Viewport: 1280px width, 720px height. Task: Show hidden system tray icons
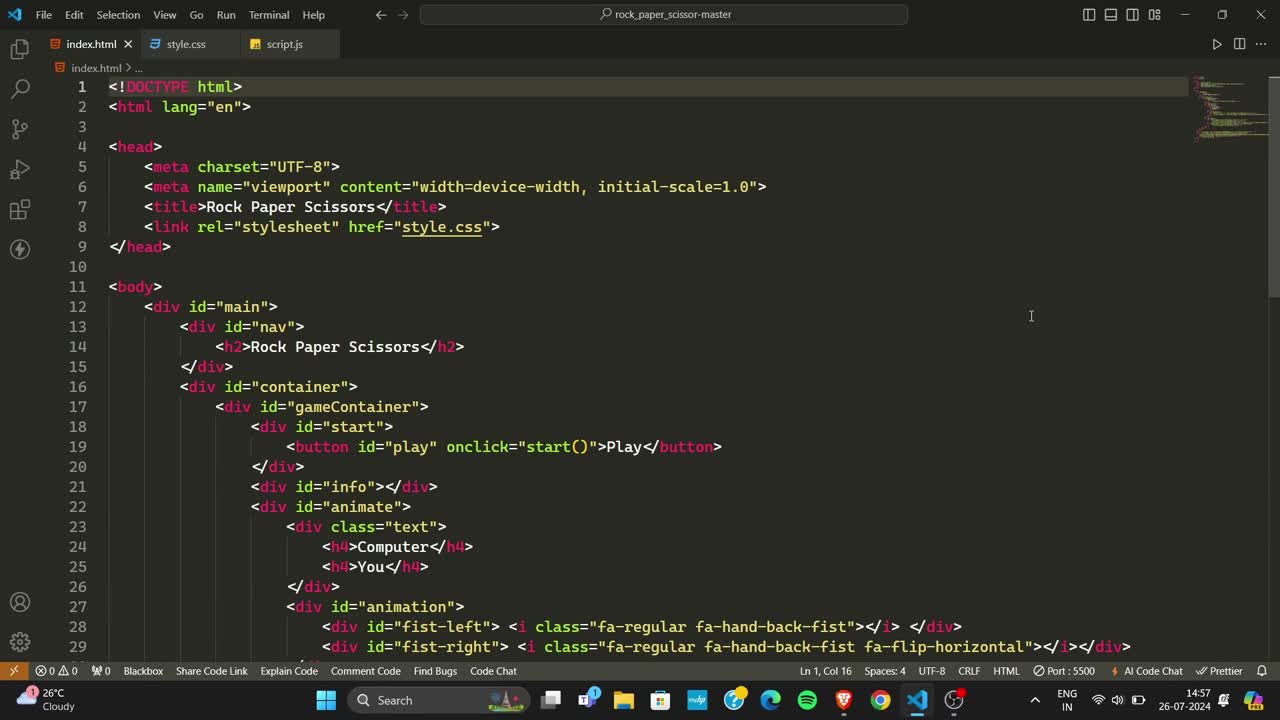pyautogui.click(x=1035, y=700)
